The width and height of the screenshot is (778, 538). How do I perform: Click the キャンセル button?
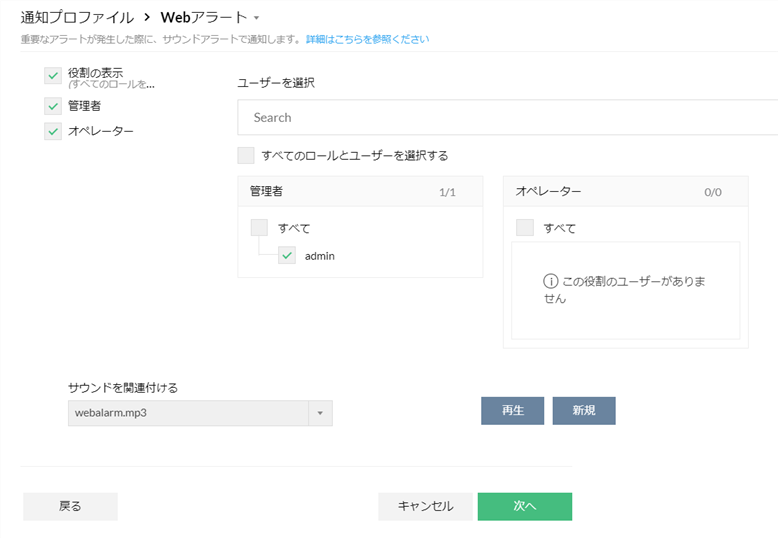click(425, 506)
